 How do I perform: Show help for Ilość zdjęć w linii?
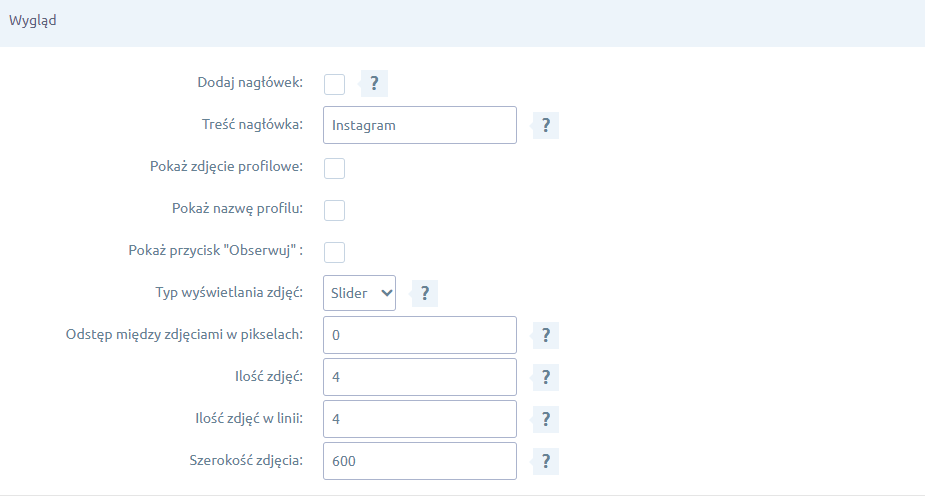pyautogui.click(x=545, y=419)
